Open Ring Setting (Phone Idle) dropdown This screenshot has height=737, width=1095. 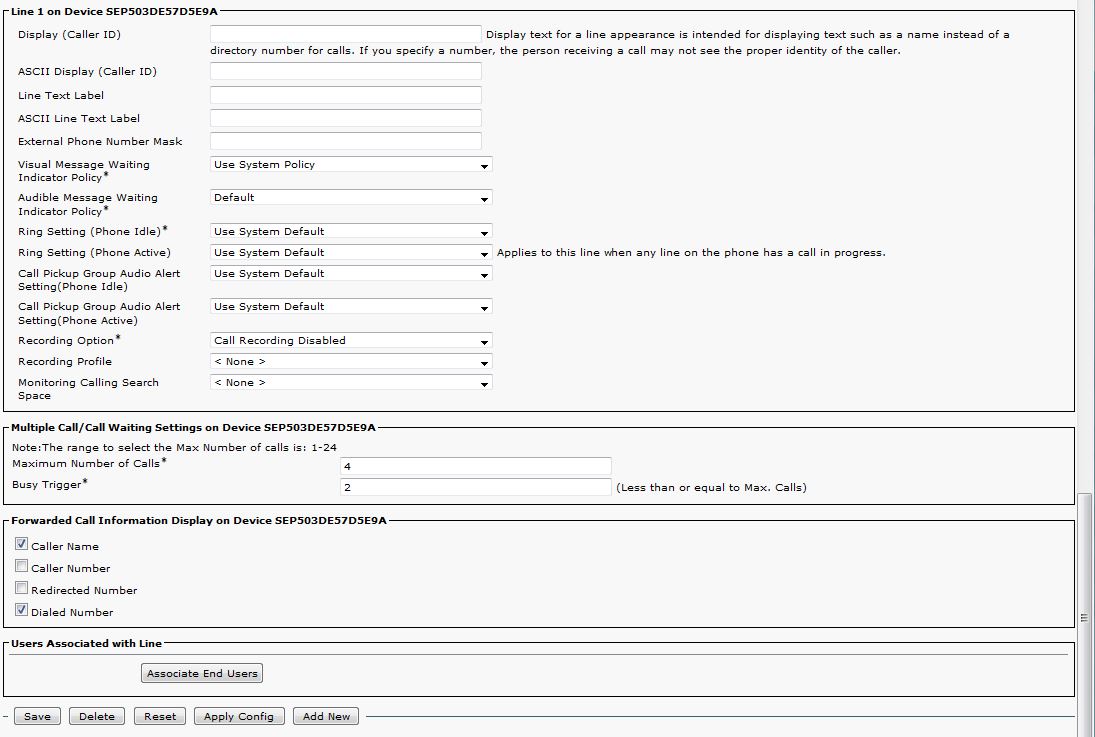pos(351,232)
